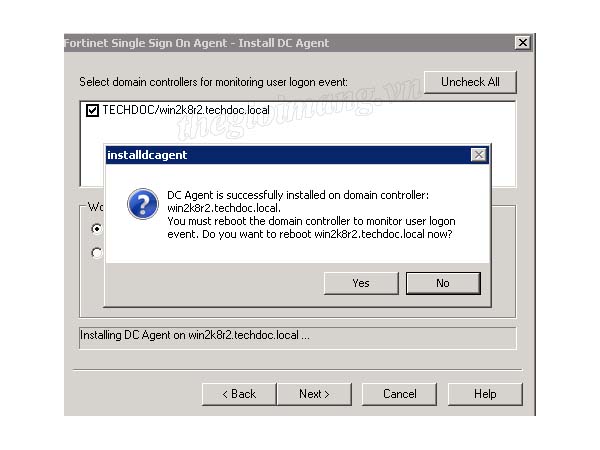Click Yes to reboot the domain controller
This screenshot has height=450, width=600.
click(361, 283)
